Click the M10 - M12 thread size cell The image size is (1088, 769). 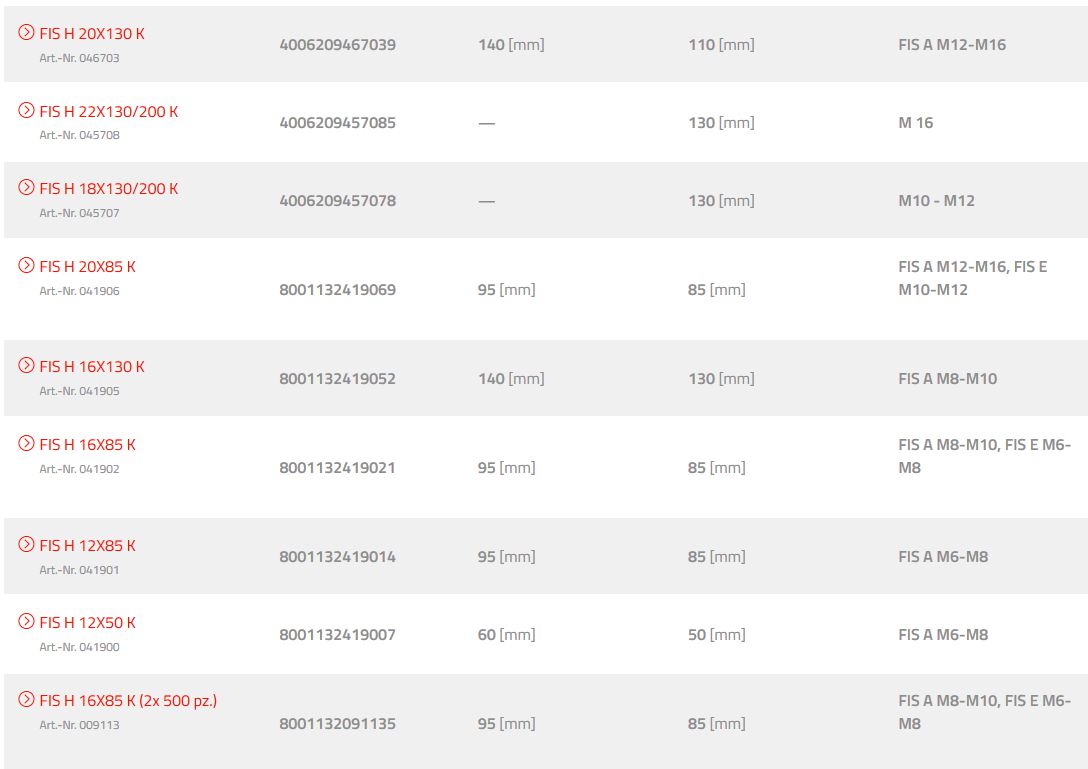(x=936, y=201)
